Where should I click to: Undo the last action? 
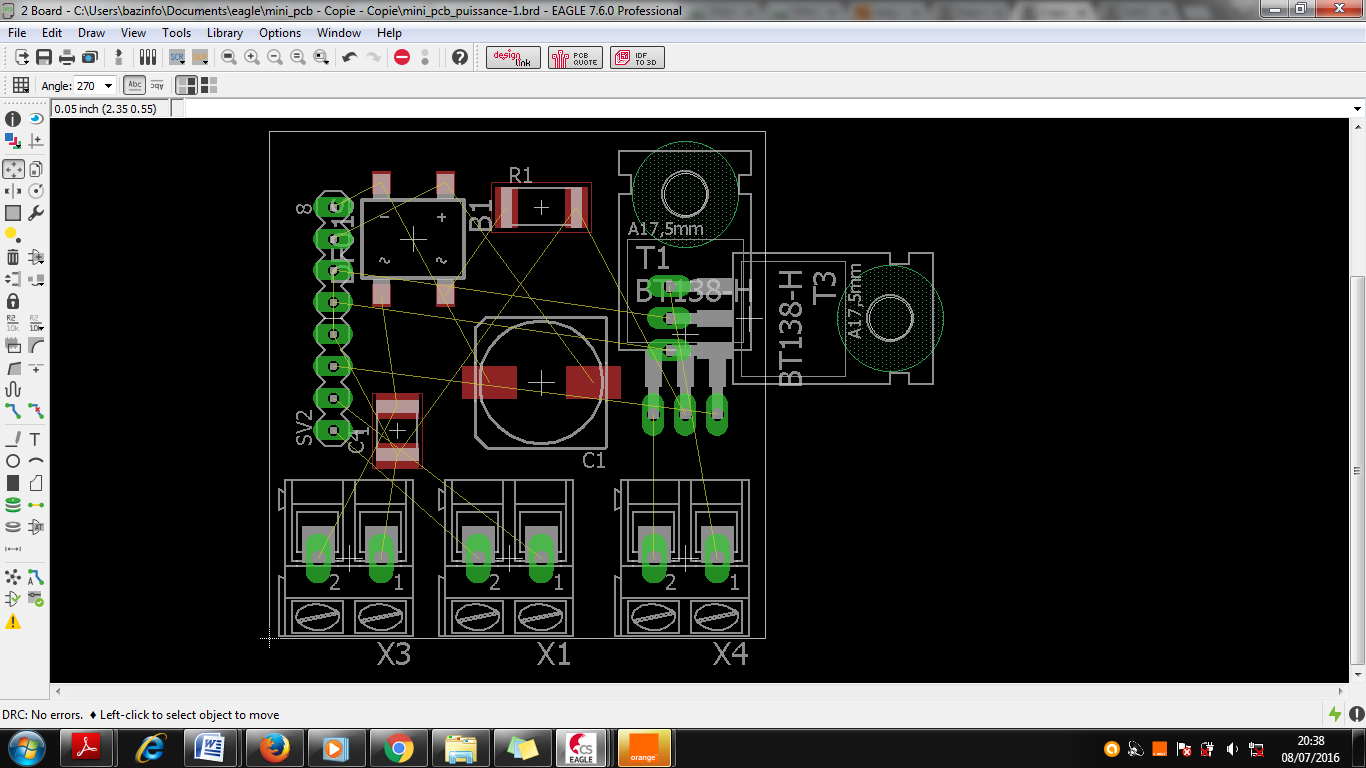350,57
